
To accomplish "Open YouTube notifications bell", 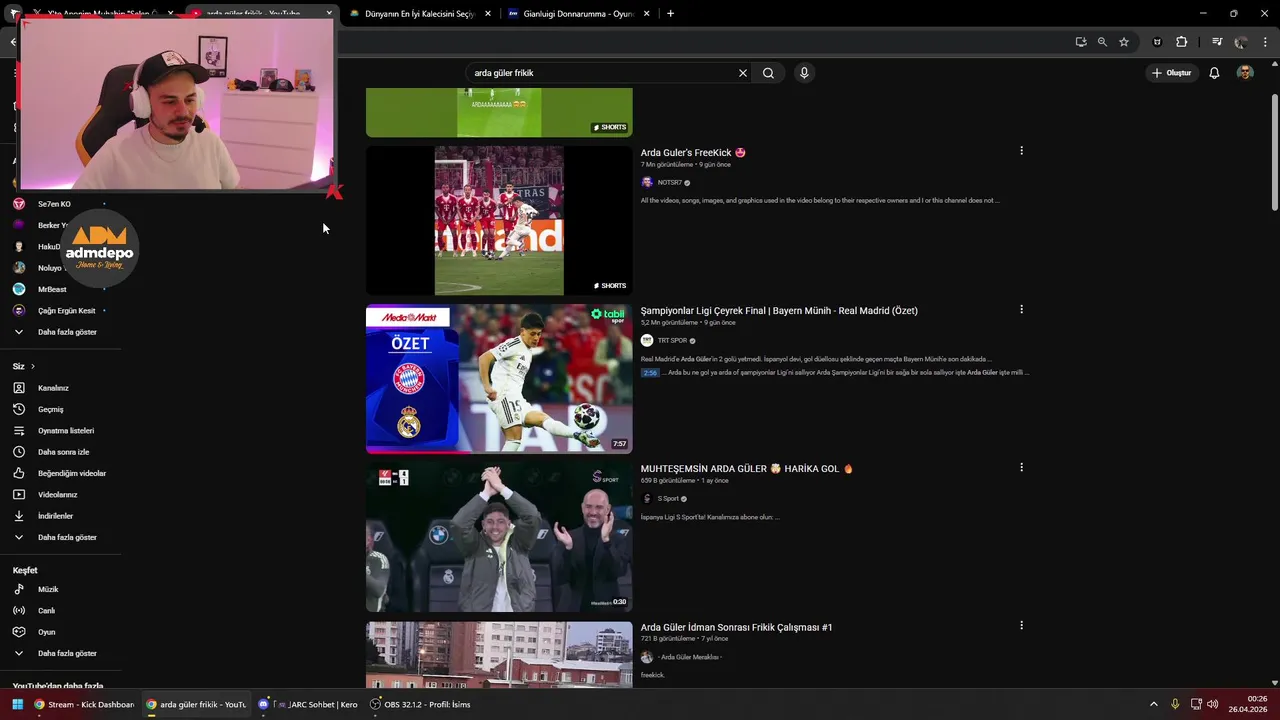I will [x=1214, y=73].
